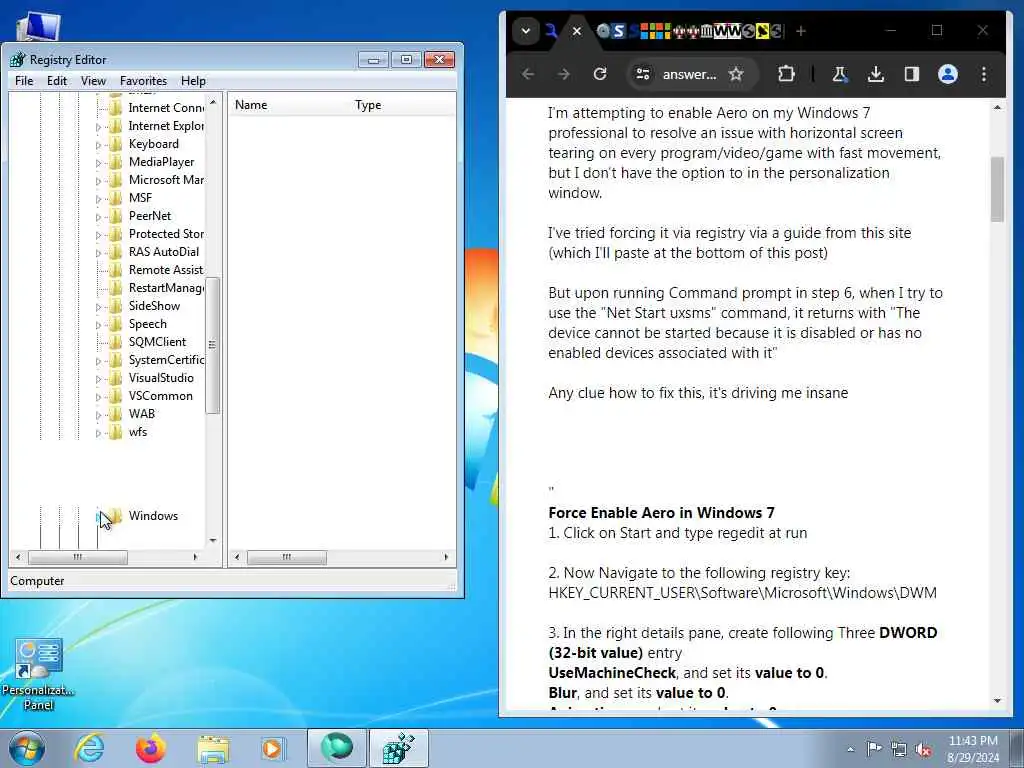
Task: Bookmark this page with the star icon
Action: [x=736, y=74]
